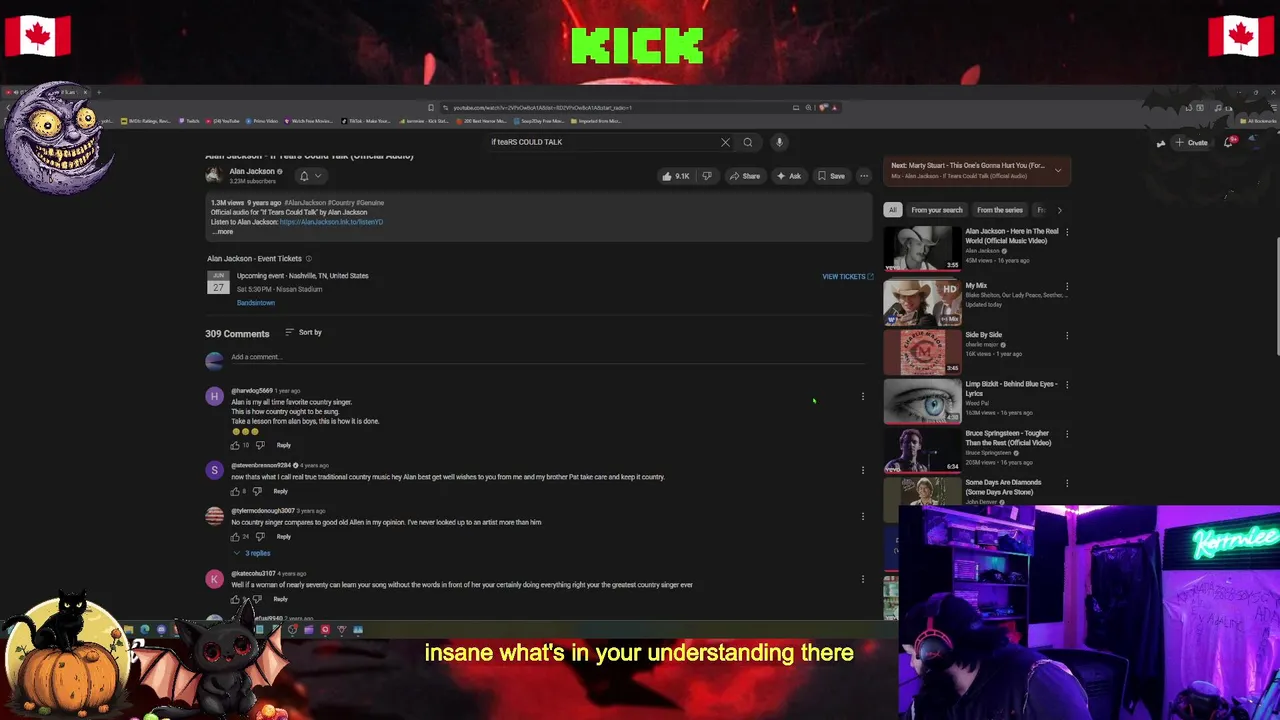Open the Side By Side video thumbnail
Viewport: 1280px width, 720px height.
point(922,352)
